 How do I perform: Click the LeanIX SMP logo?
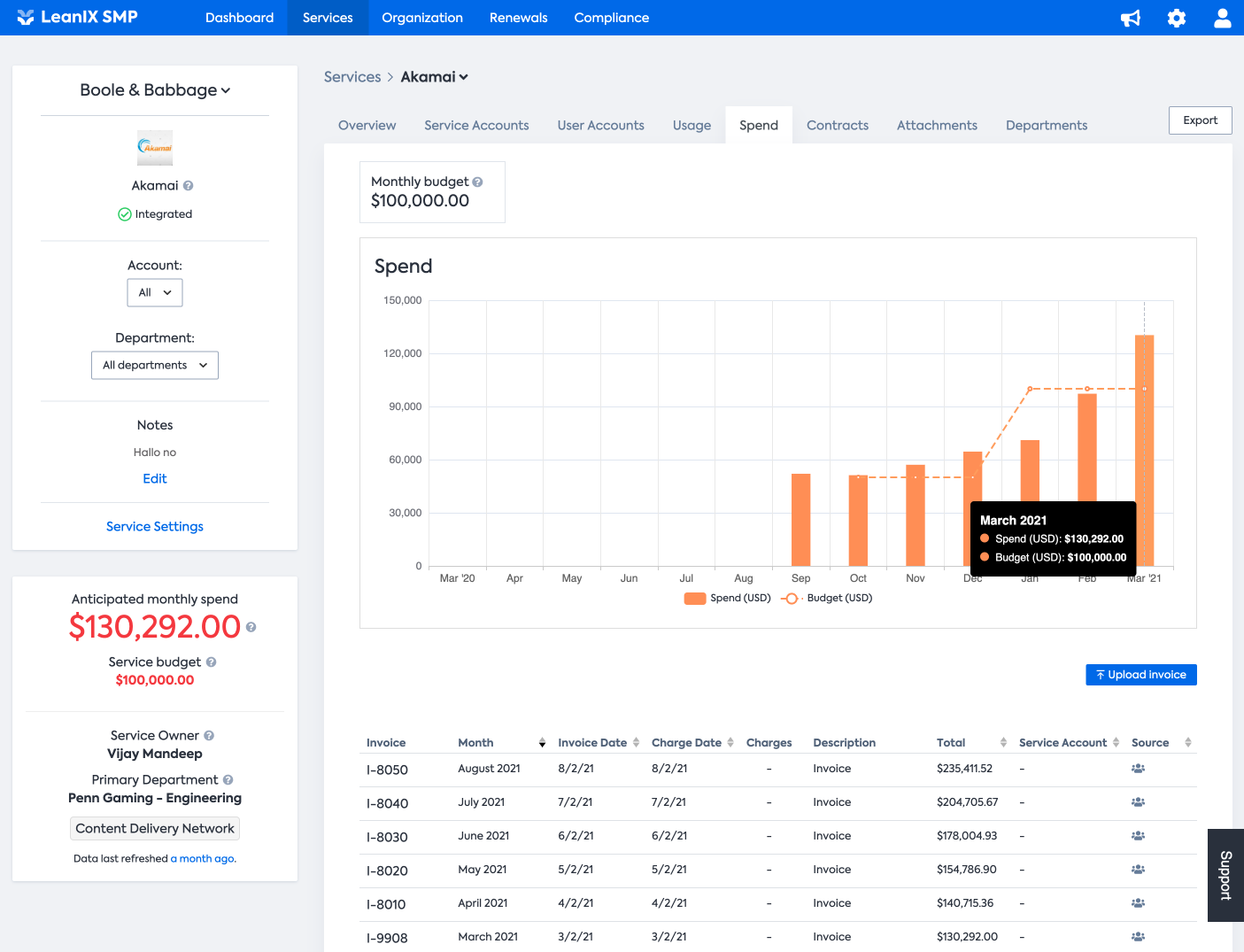coord(77,17)
